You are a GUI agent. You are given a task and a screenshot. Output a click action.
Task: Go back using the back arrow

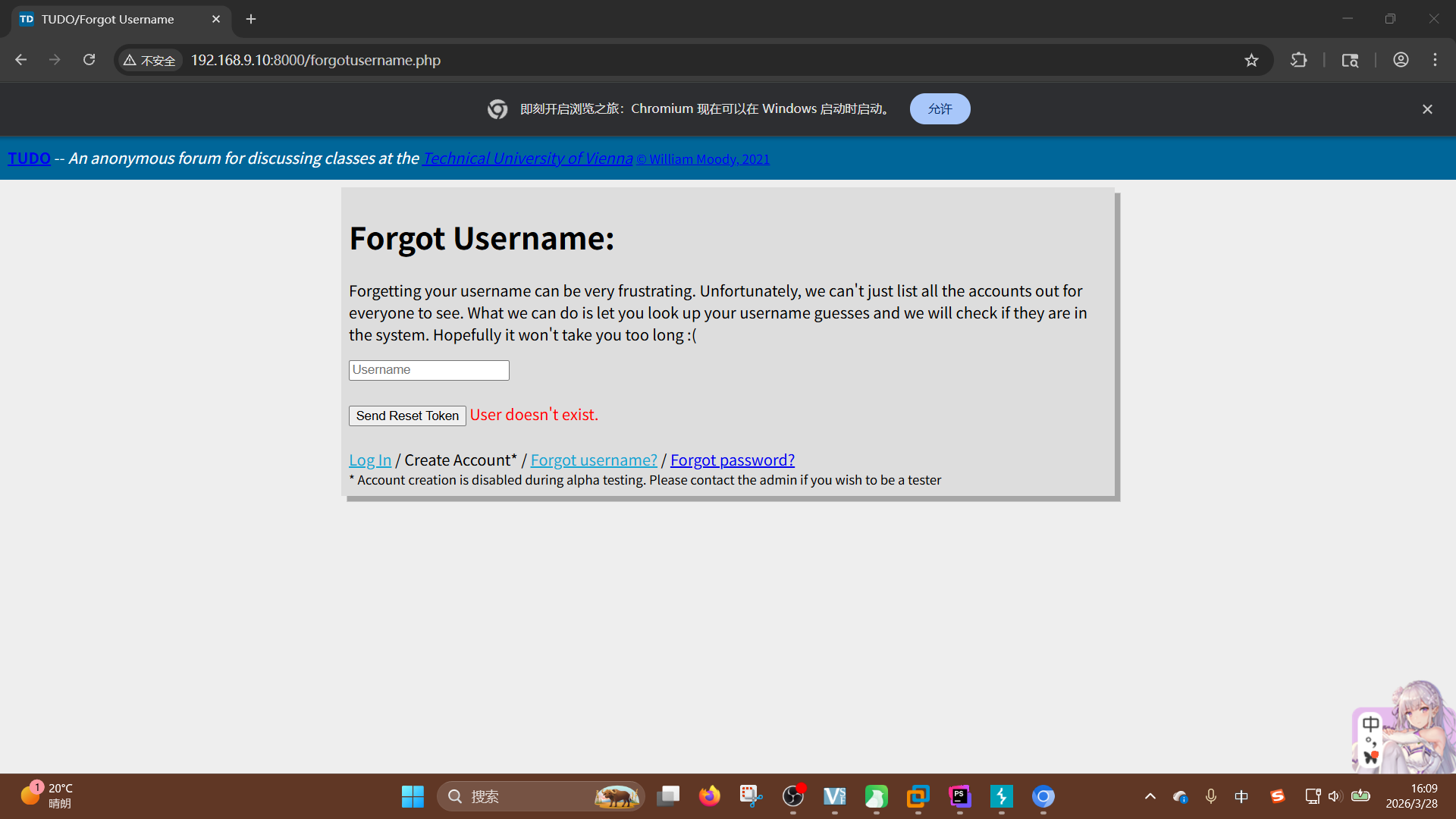tap(21, 60)
